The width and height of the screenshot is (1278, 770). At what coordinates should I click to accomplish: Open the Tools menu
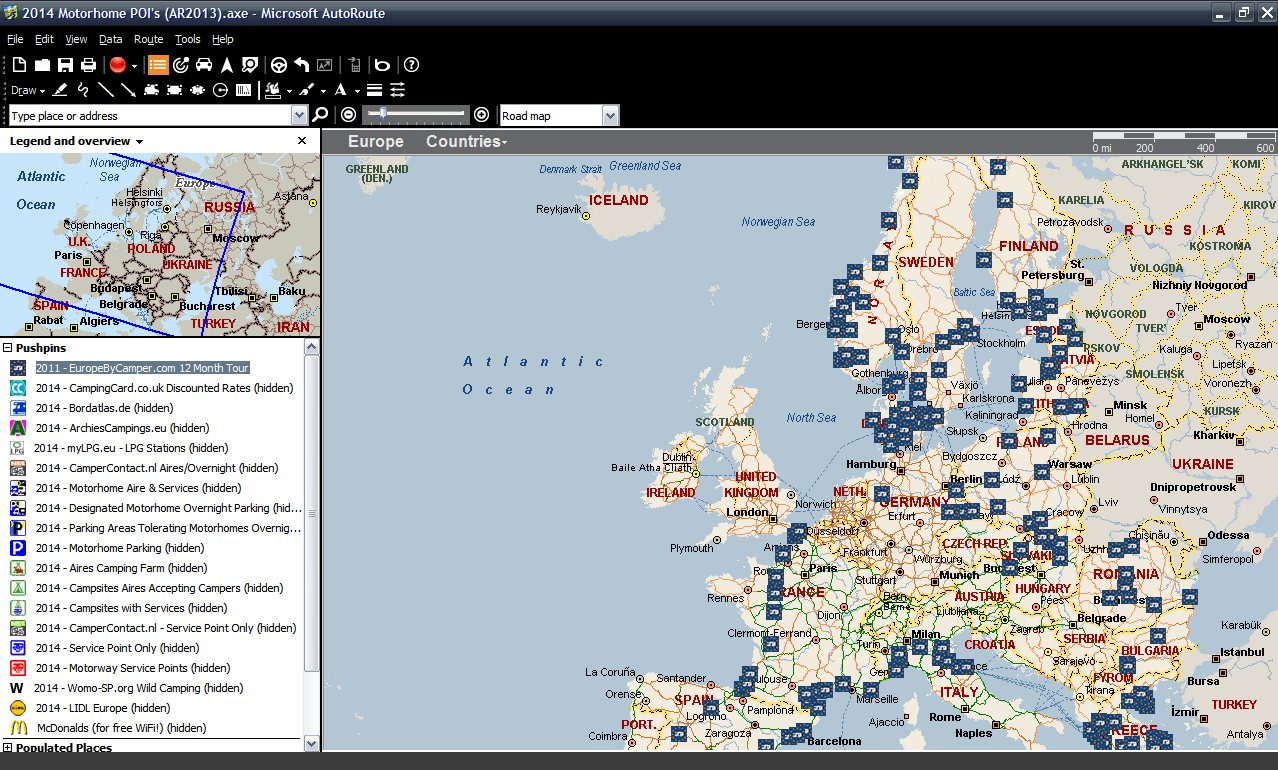(x=188, y=39)
